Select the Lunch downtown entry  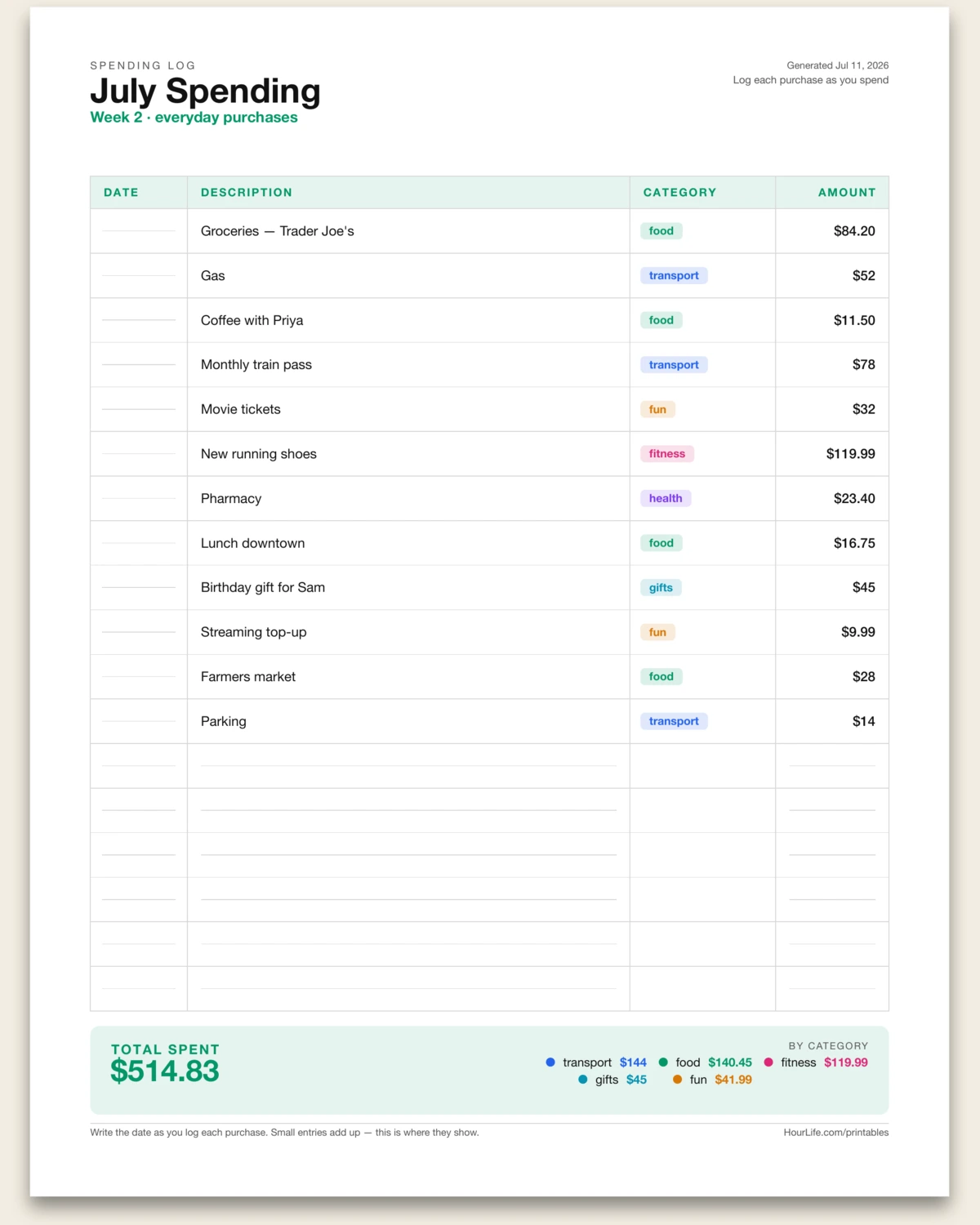click(x=253, y=543)
